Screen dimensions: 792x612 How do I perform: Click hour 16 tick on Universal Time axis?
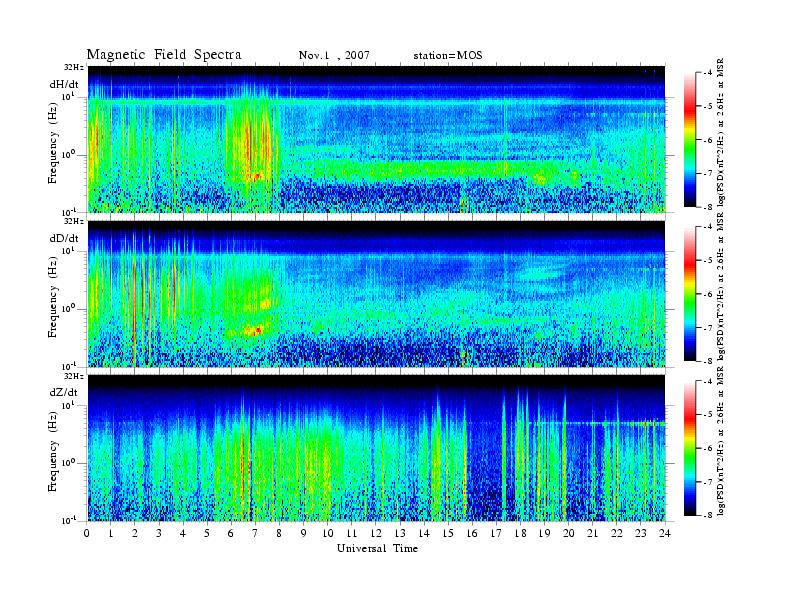pyautogui.click(x=472, y=534)
